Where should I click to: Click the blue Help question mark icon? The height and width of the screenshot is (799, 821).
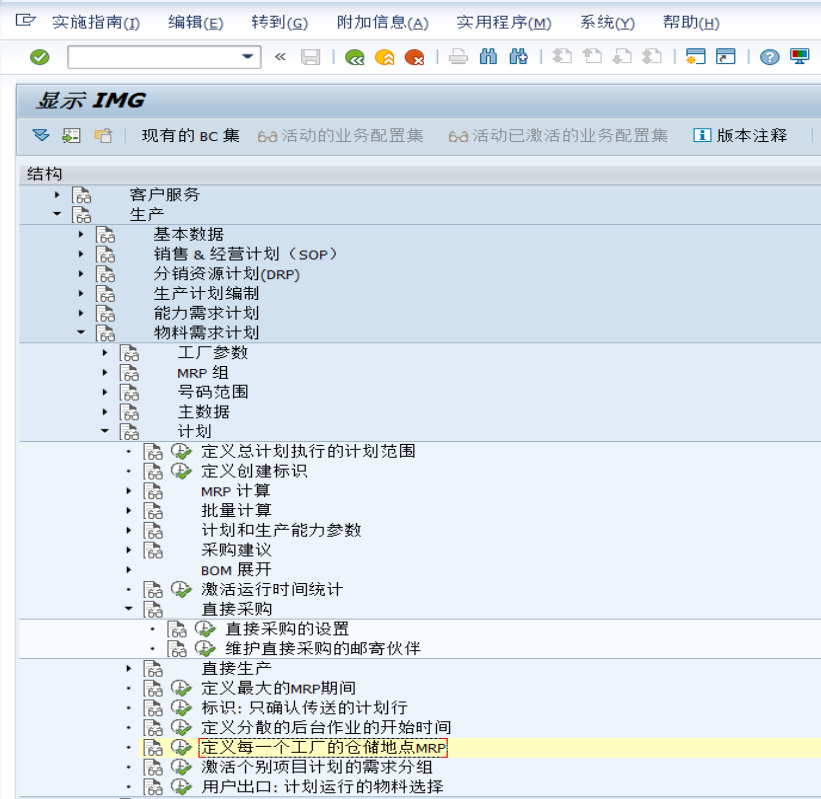point(769,57)
